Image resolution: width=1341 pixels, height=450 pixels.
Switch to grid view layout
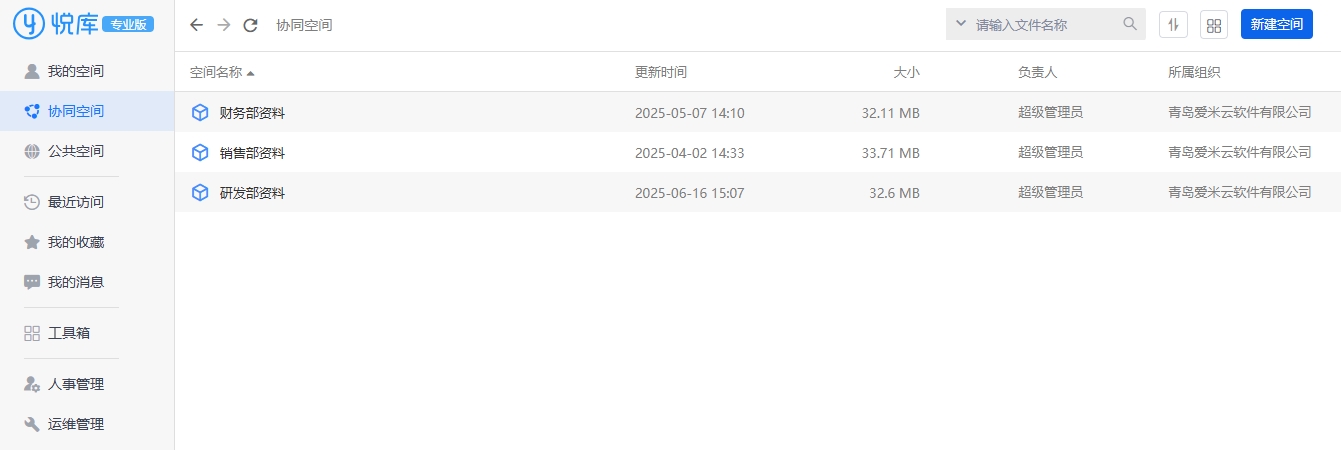point(1214,25)
